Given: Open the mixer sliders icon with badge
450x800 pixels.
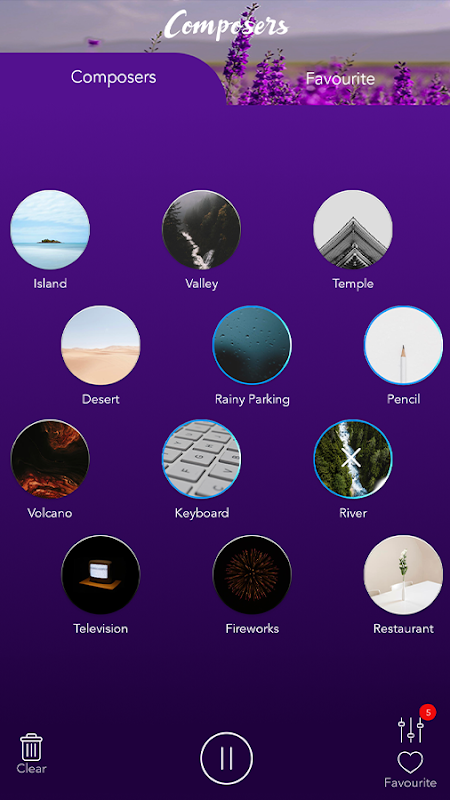Looking at the screenshot, I should [411, 730].
